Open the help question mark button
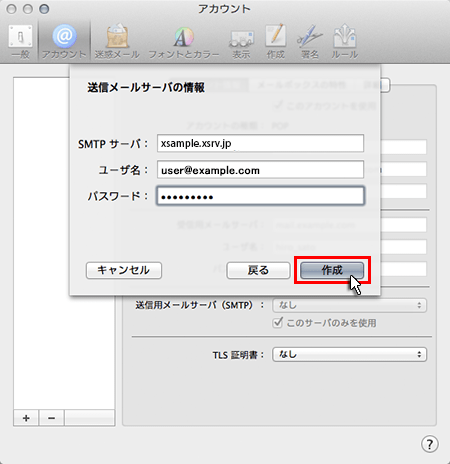The width and height of the screenshot is (450, 464). 430,444
